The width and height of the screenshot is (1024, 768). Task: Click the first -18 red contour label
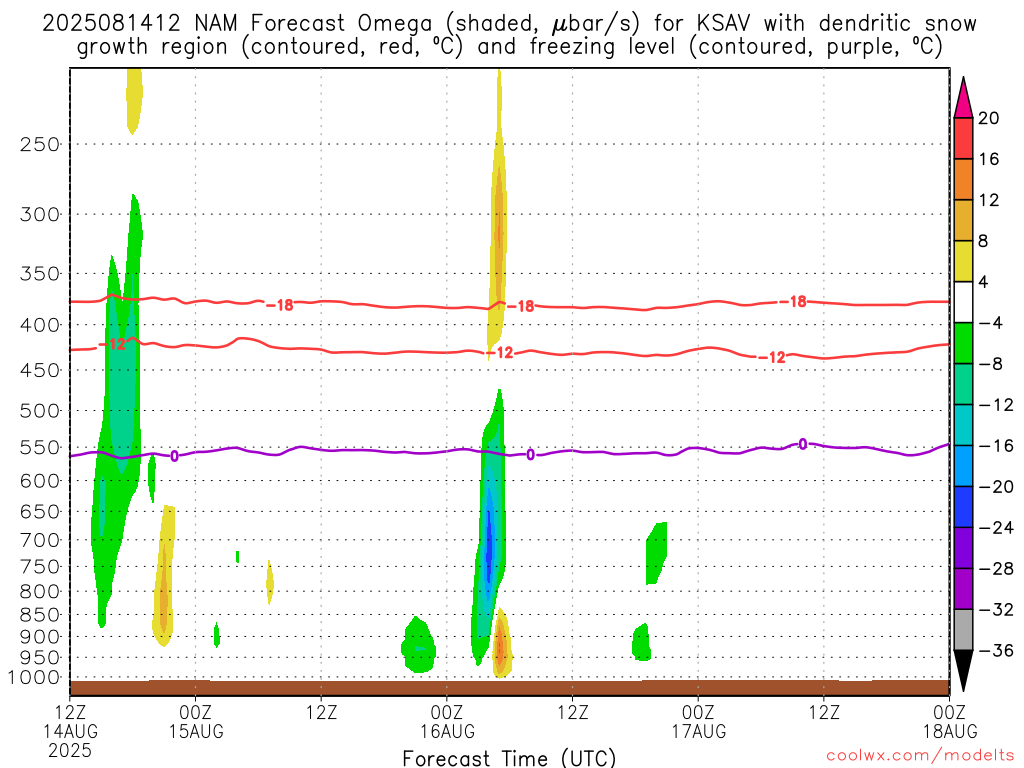pos(280,305)
